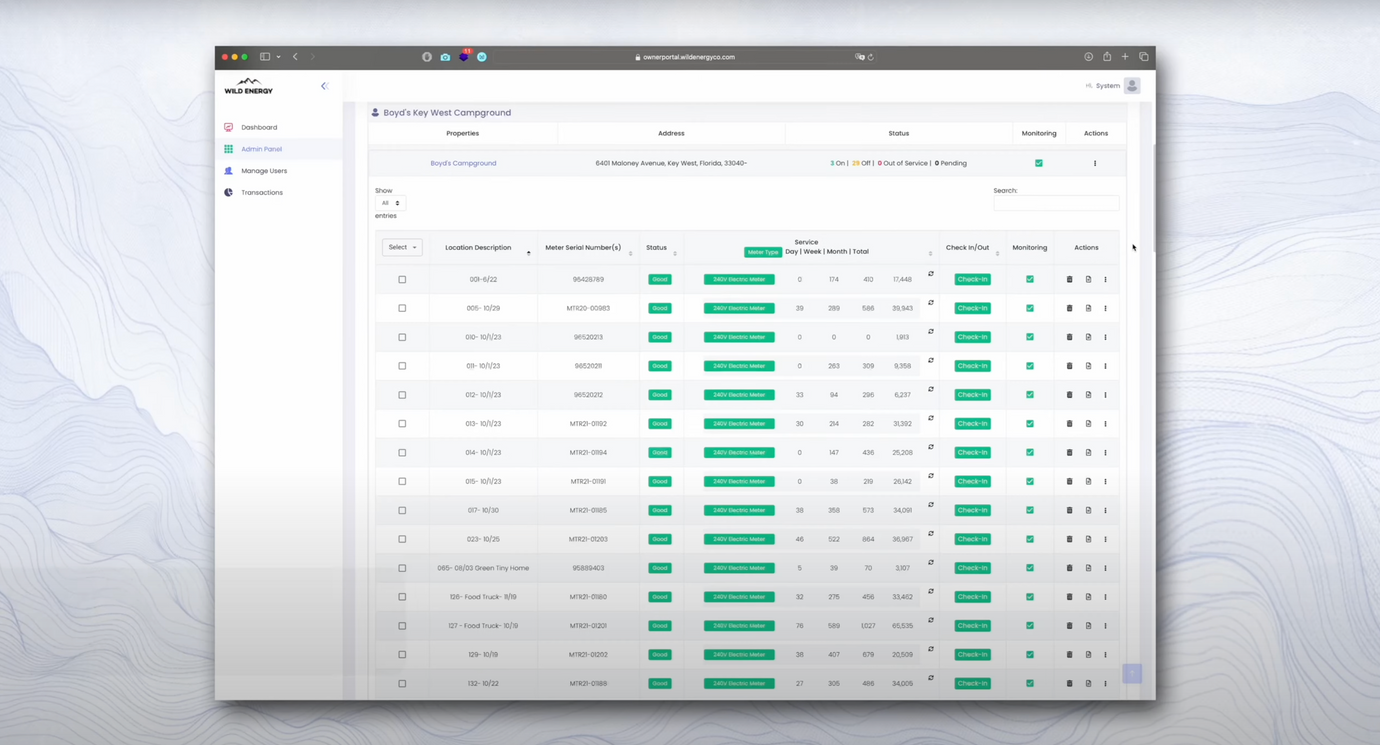Click the Safari share icon
The width and height of the screenshot is (1380, 745).
1107,57
